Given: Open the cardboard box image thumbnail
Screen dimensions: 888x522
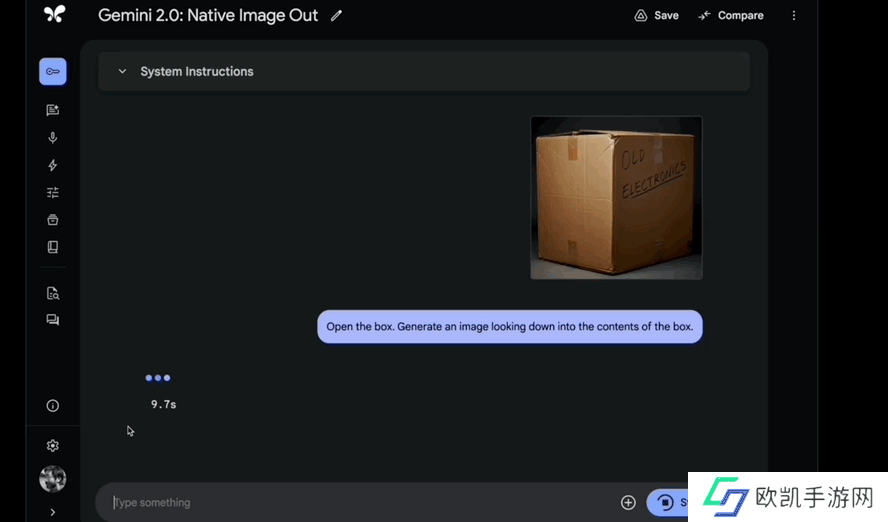Looking at the screenshot, I should tap(616, 198).
